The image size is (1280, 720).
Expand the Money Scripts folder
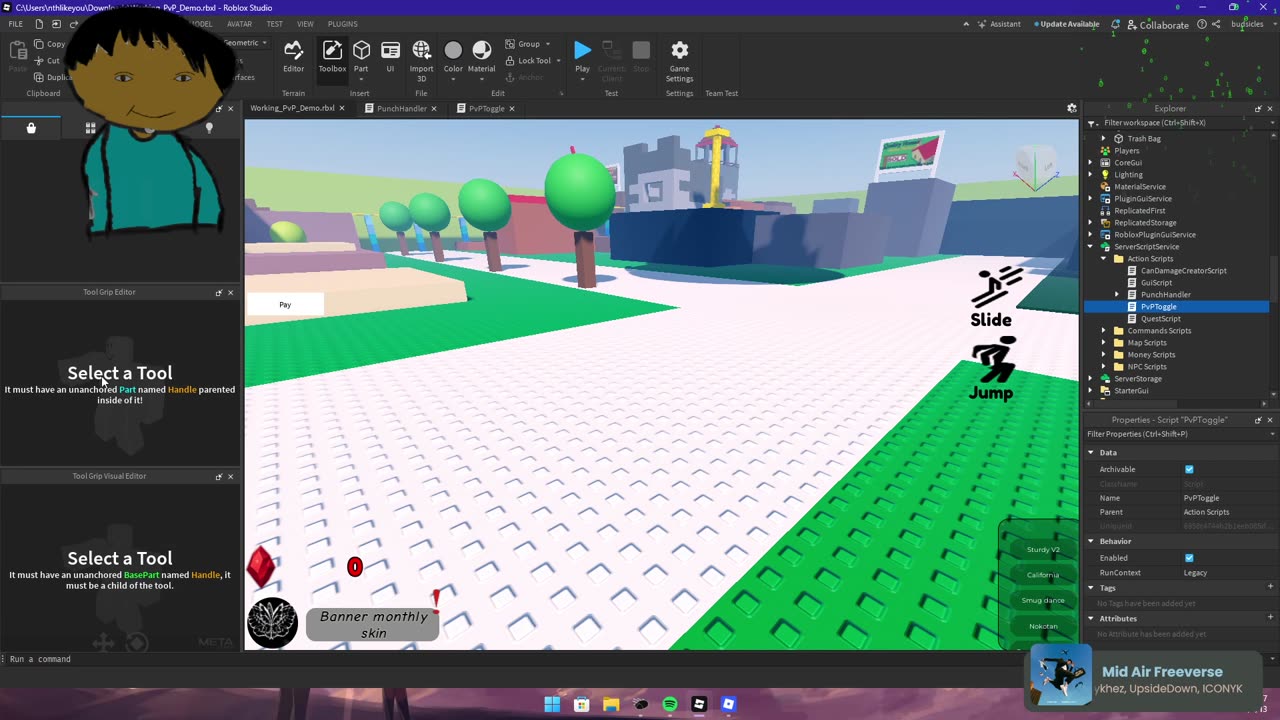pos(1104,354)
